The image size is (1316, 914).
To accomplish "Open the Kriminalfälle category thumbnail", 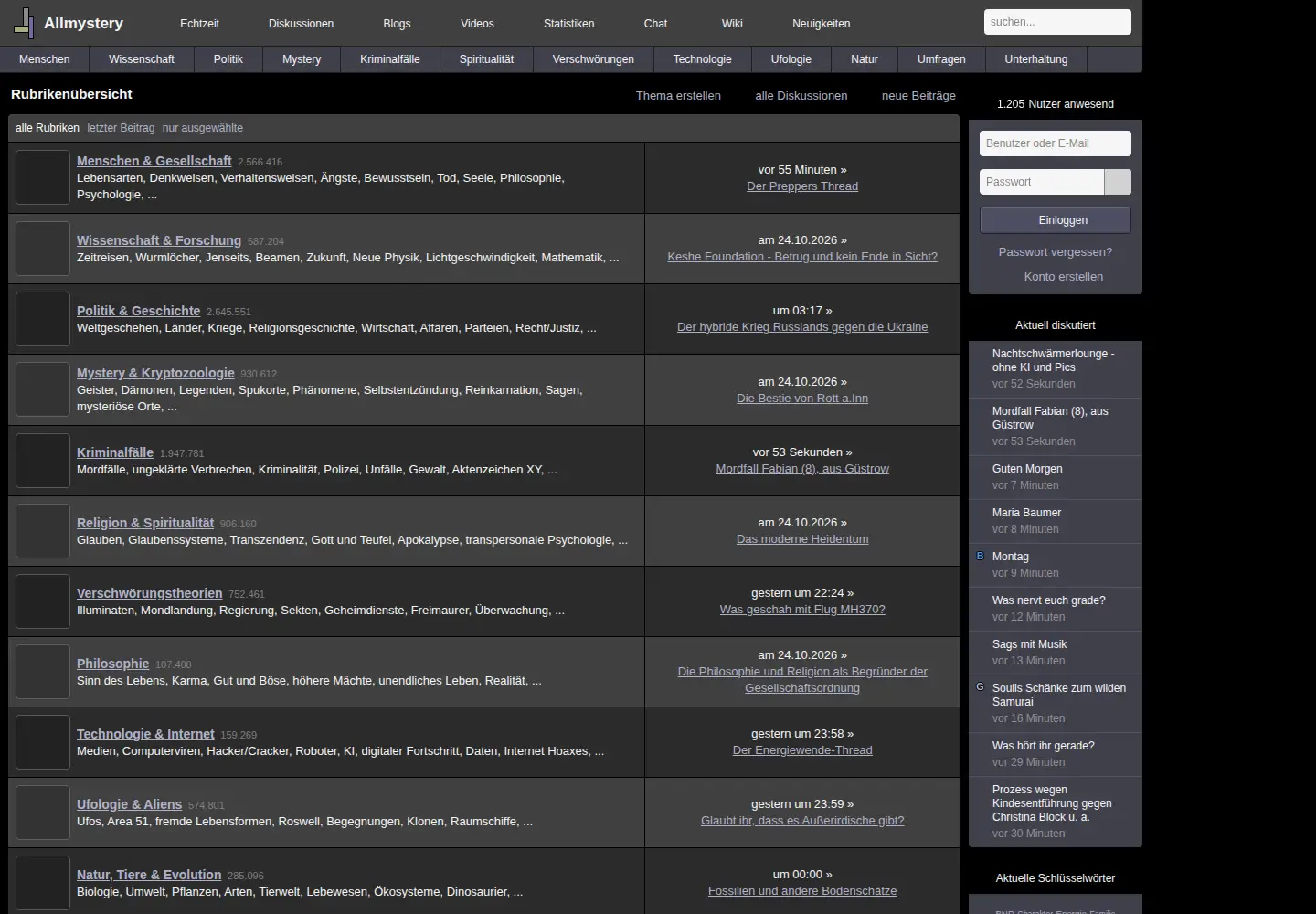I will tap(43, 460).
